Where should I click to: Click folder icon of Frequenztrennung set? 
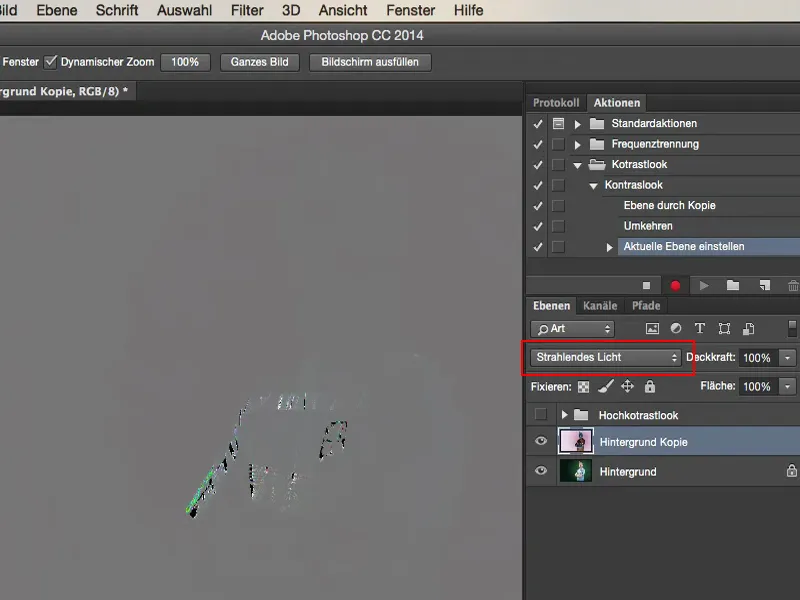[x=596, y=144]
